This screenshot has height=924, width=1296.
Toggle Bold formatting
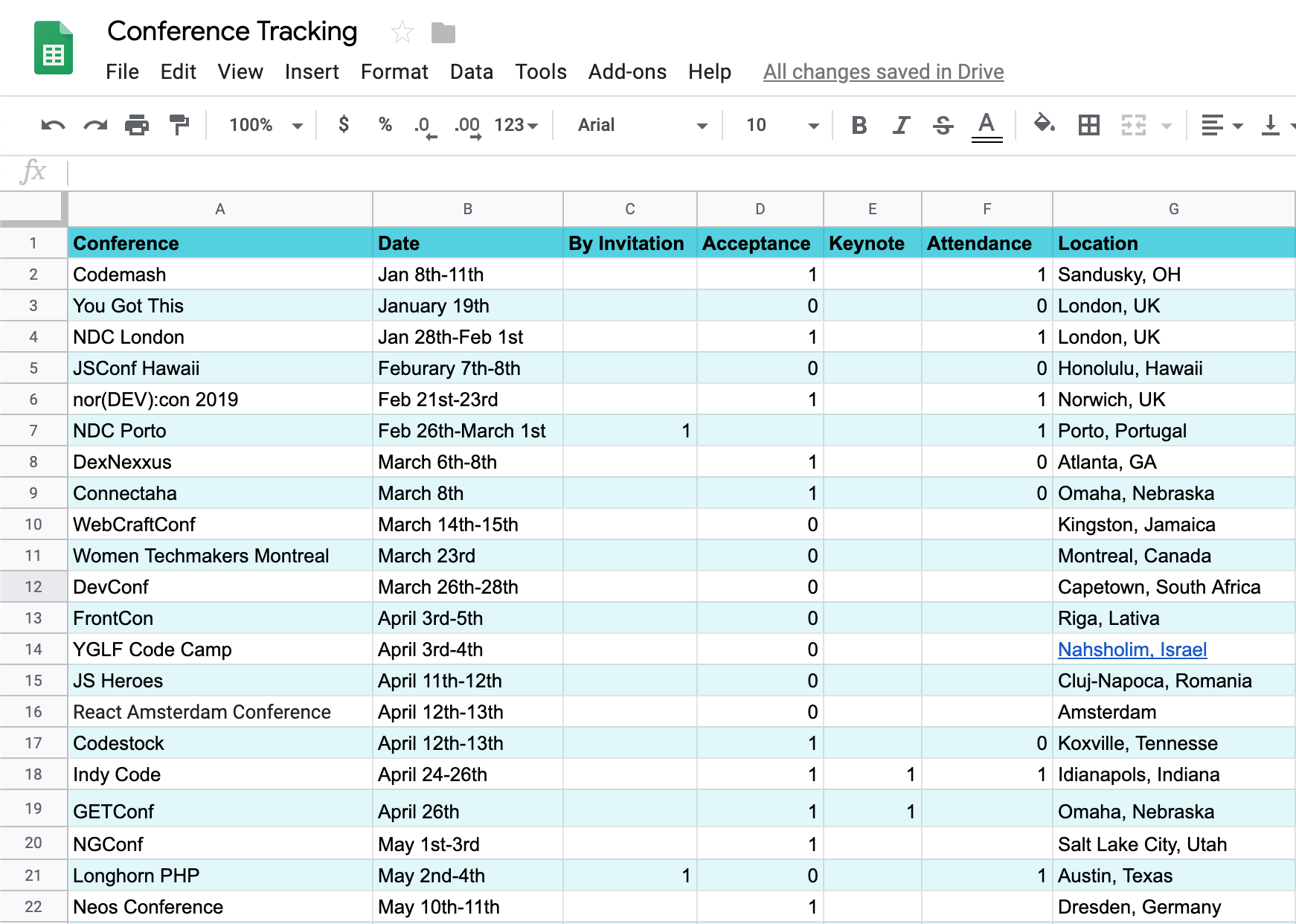[859, 125]
